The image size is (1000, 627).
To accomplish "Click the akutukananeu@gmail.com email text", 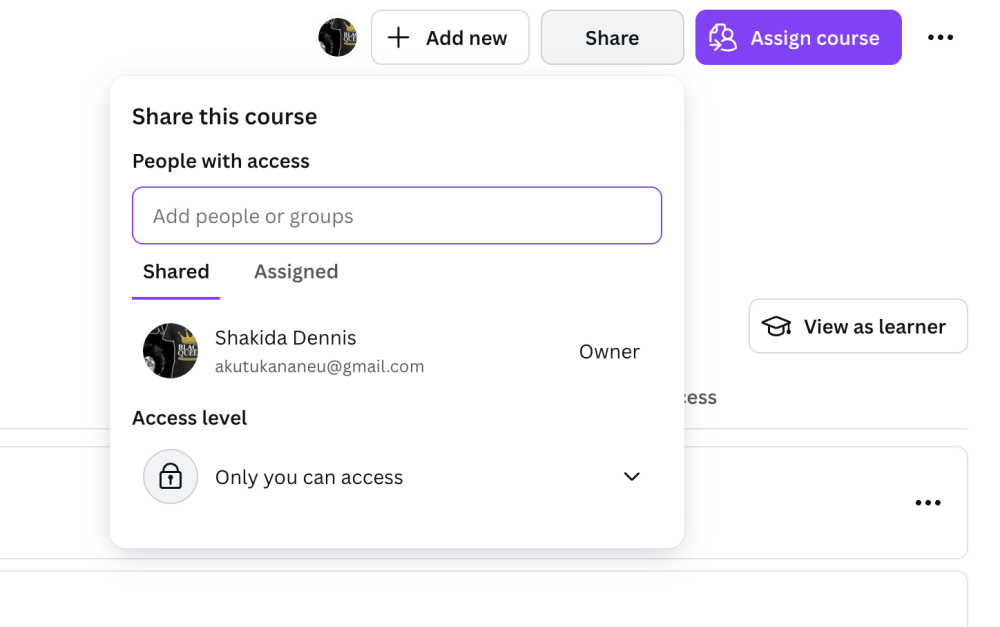I will [319, 367].
